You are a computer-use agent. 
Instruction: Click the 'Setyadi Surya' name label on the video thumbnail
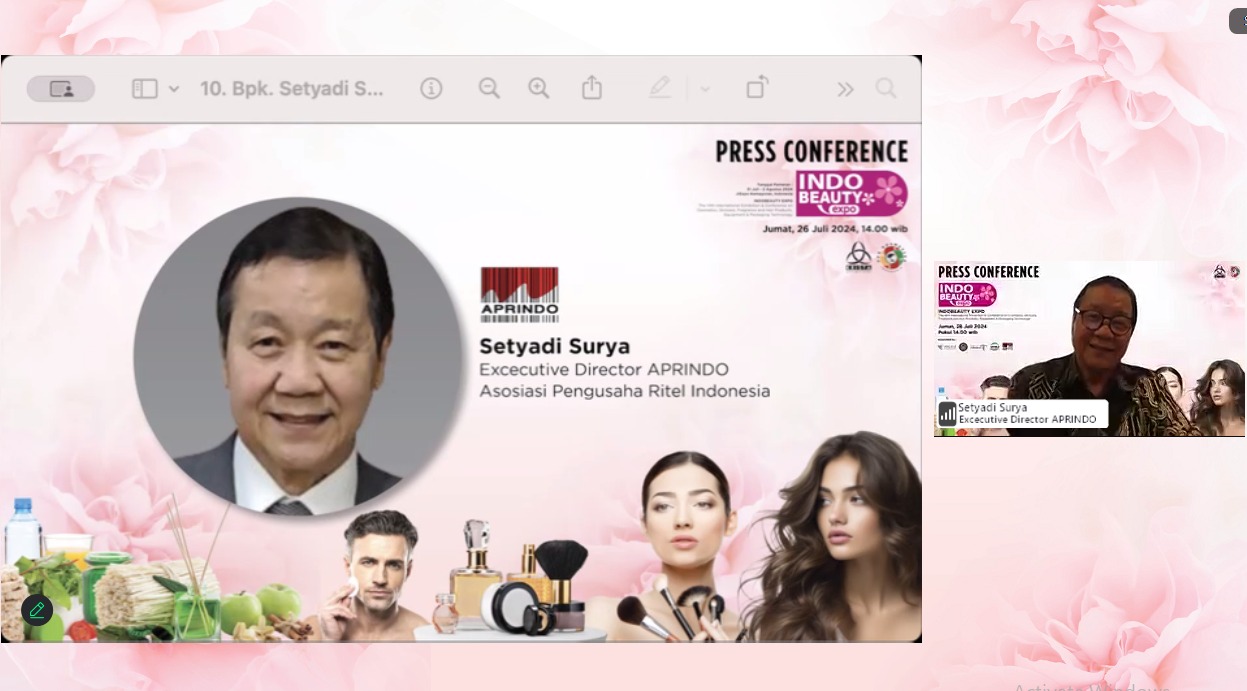click(993, 408)
